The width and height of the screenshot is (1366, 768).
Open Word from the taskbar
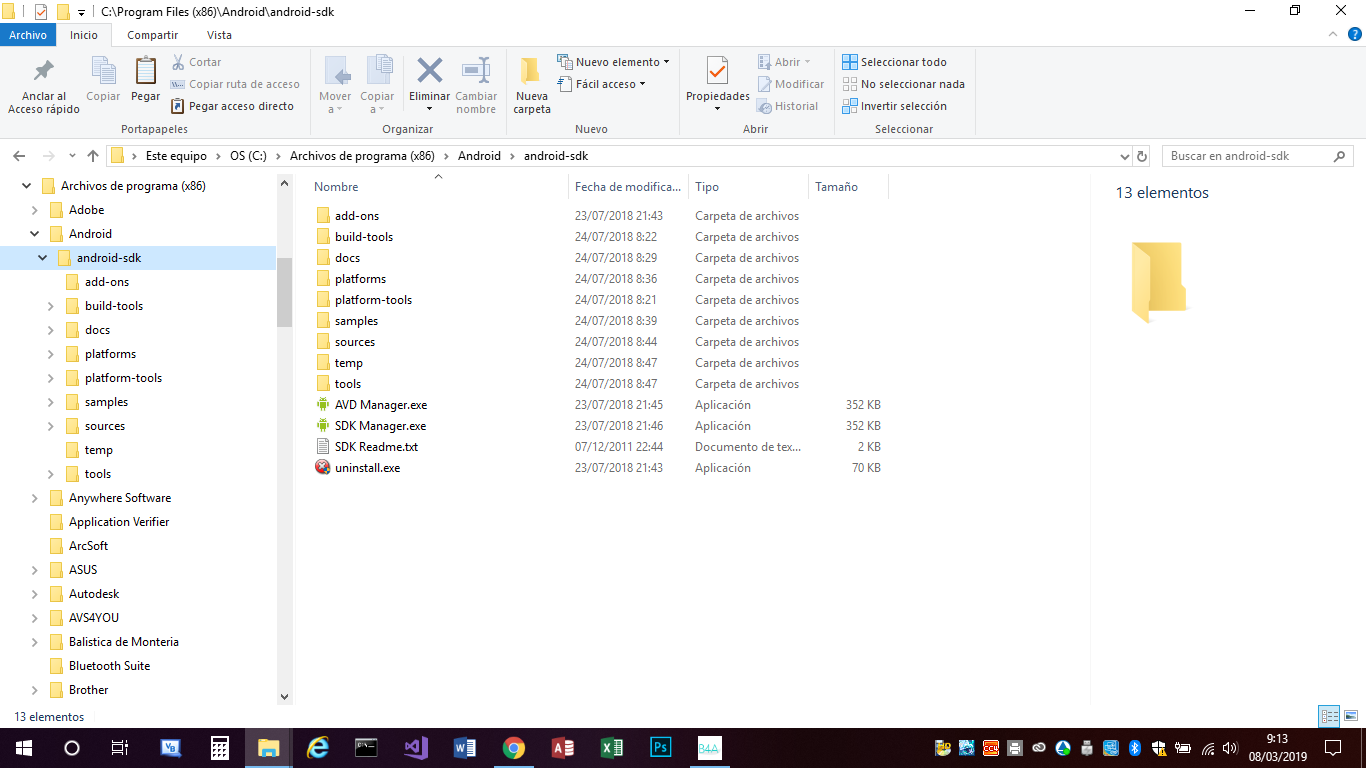tap(465, 748)
